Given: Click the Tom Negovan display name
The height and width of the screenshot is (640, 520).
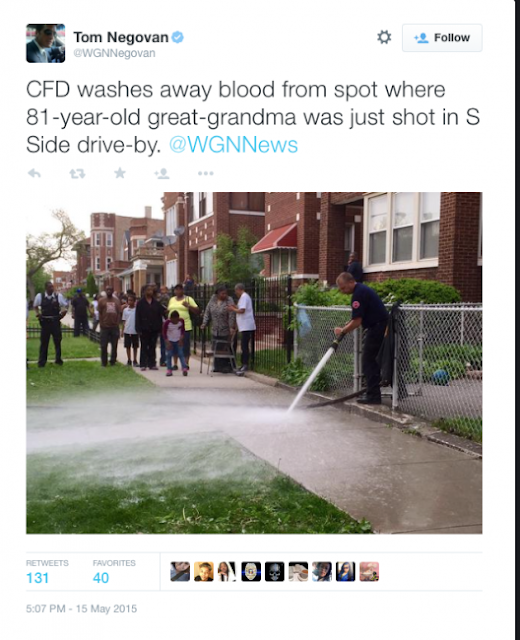Looking at the screenshot, I should pyautogui.click(x=121, y=37).
